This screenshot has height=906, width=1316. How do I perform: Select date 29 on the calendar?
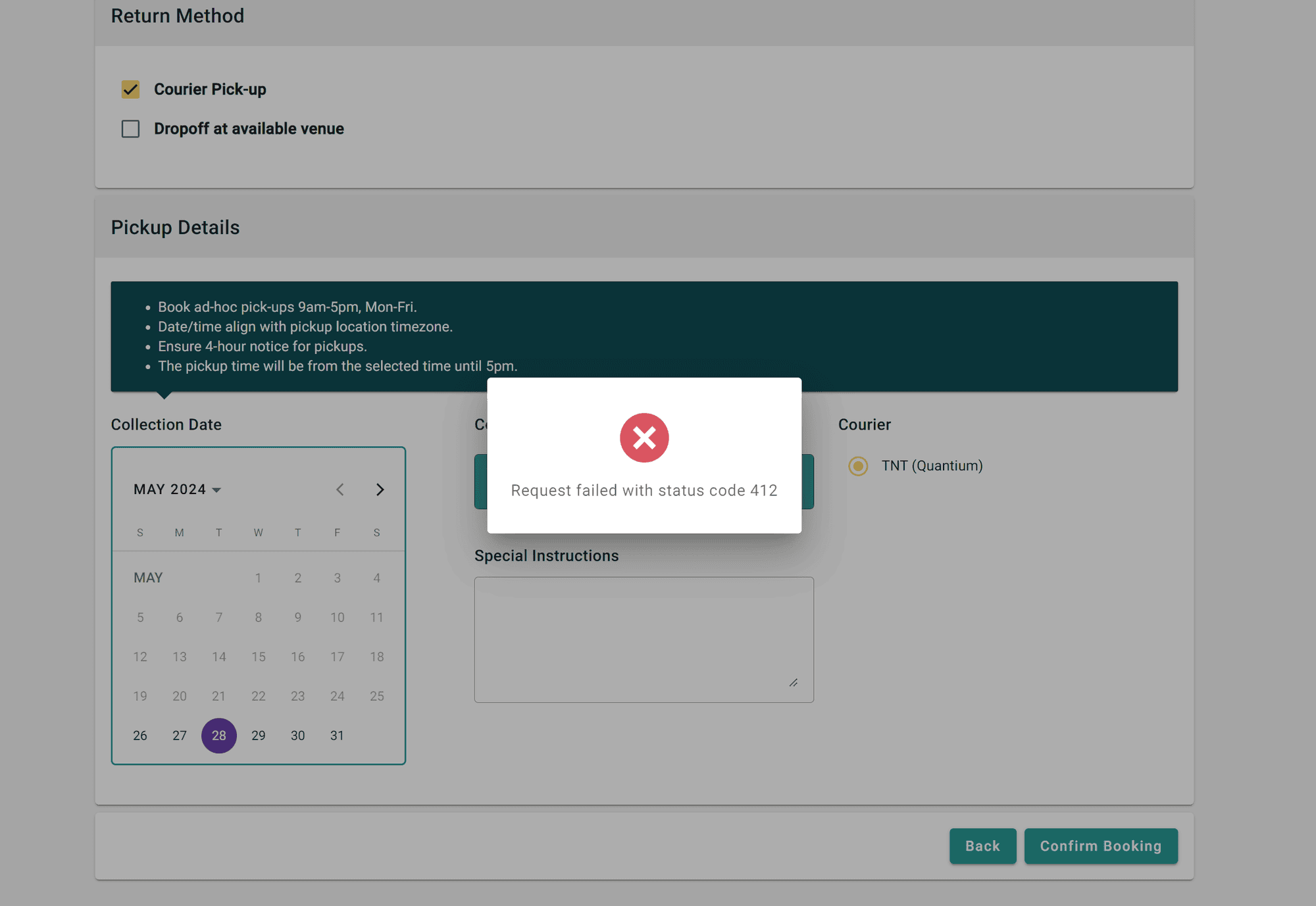point(258,735)
